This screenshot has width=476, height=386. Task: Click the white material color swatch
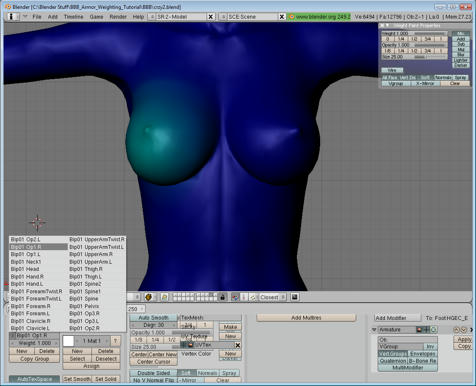coord(68,341)
